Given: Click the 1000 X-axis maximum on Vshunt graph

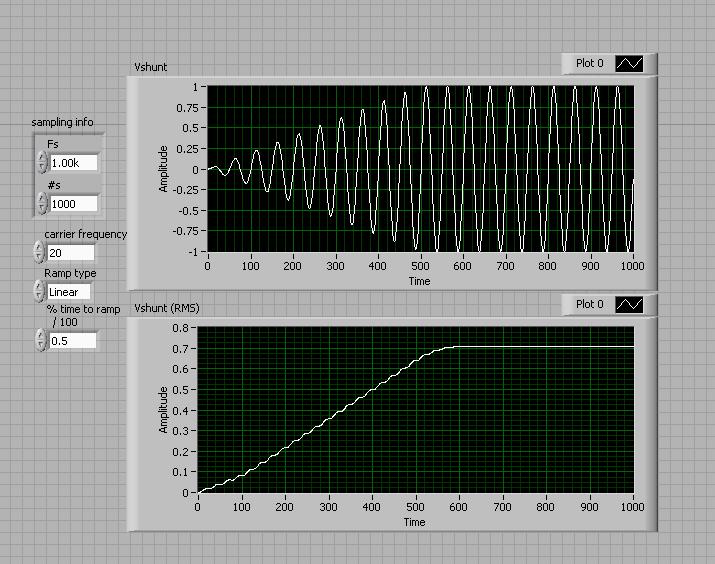Looking at the screenshot, I should tap(632, 266).
